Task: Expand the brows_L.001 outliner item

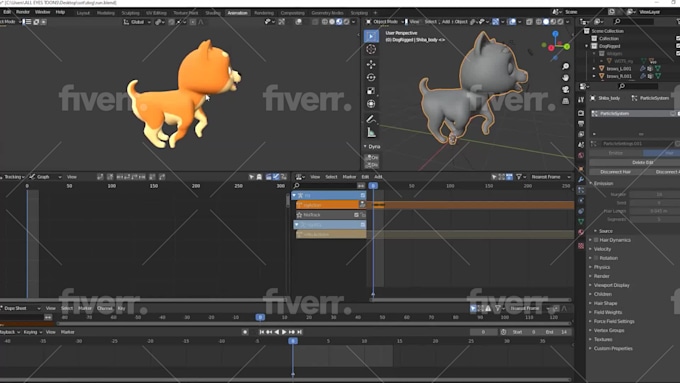Action: click(x=594, y=69)
